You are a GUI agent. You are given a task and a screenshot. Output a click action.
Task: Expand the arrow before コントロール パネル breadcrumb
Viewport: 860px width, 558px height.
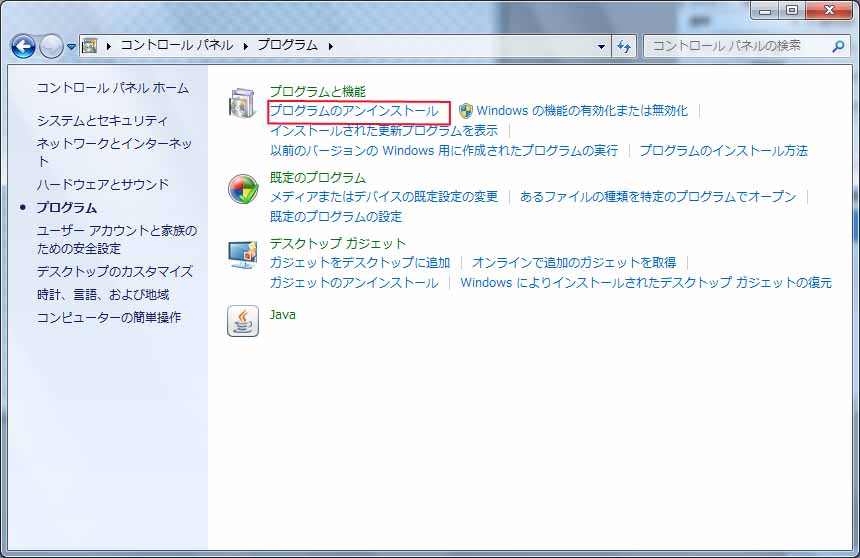[109, 46]
